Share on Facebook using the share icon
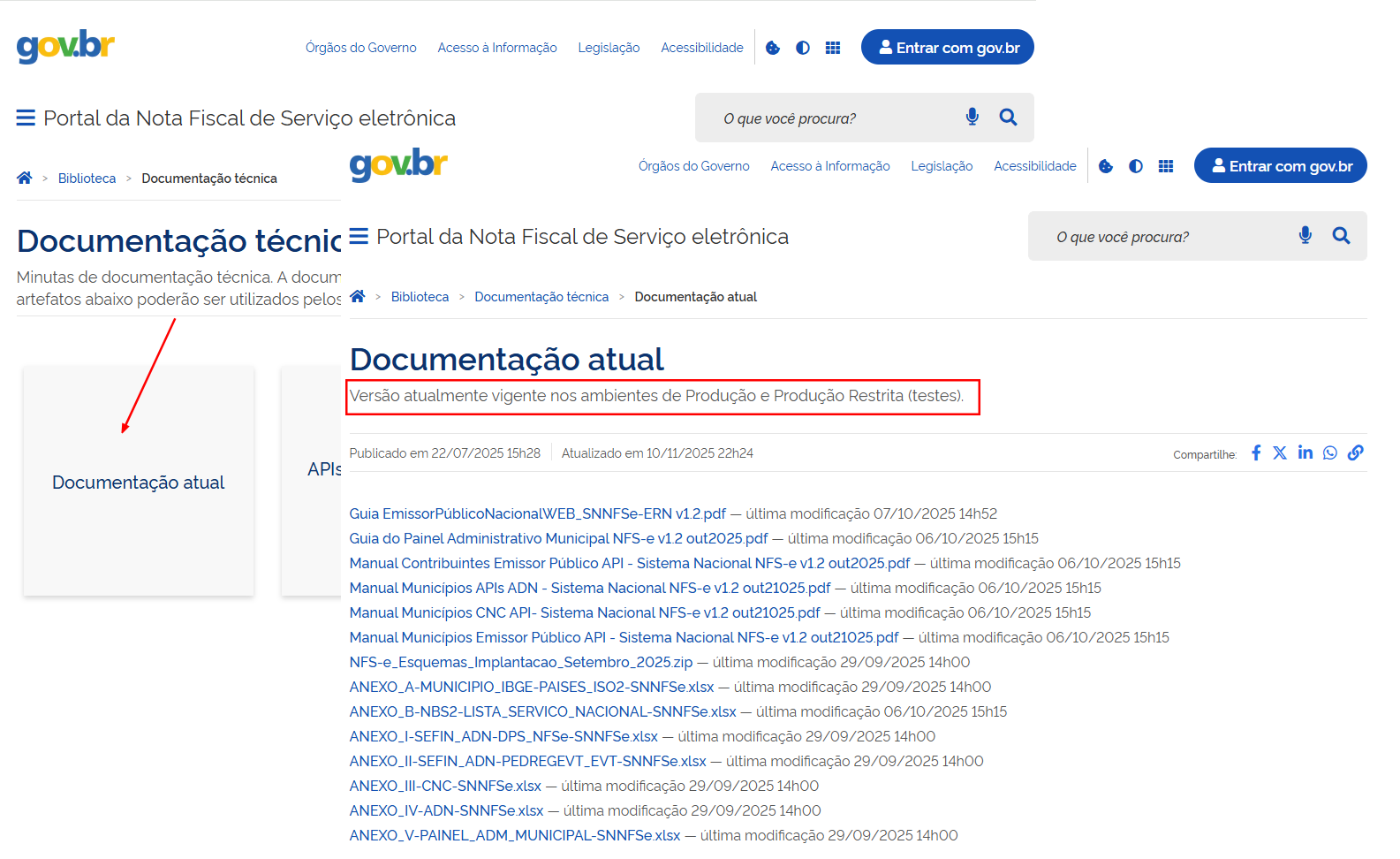Image resolution: width=1400 pixels, height=859 pixels. 1256,453
